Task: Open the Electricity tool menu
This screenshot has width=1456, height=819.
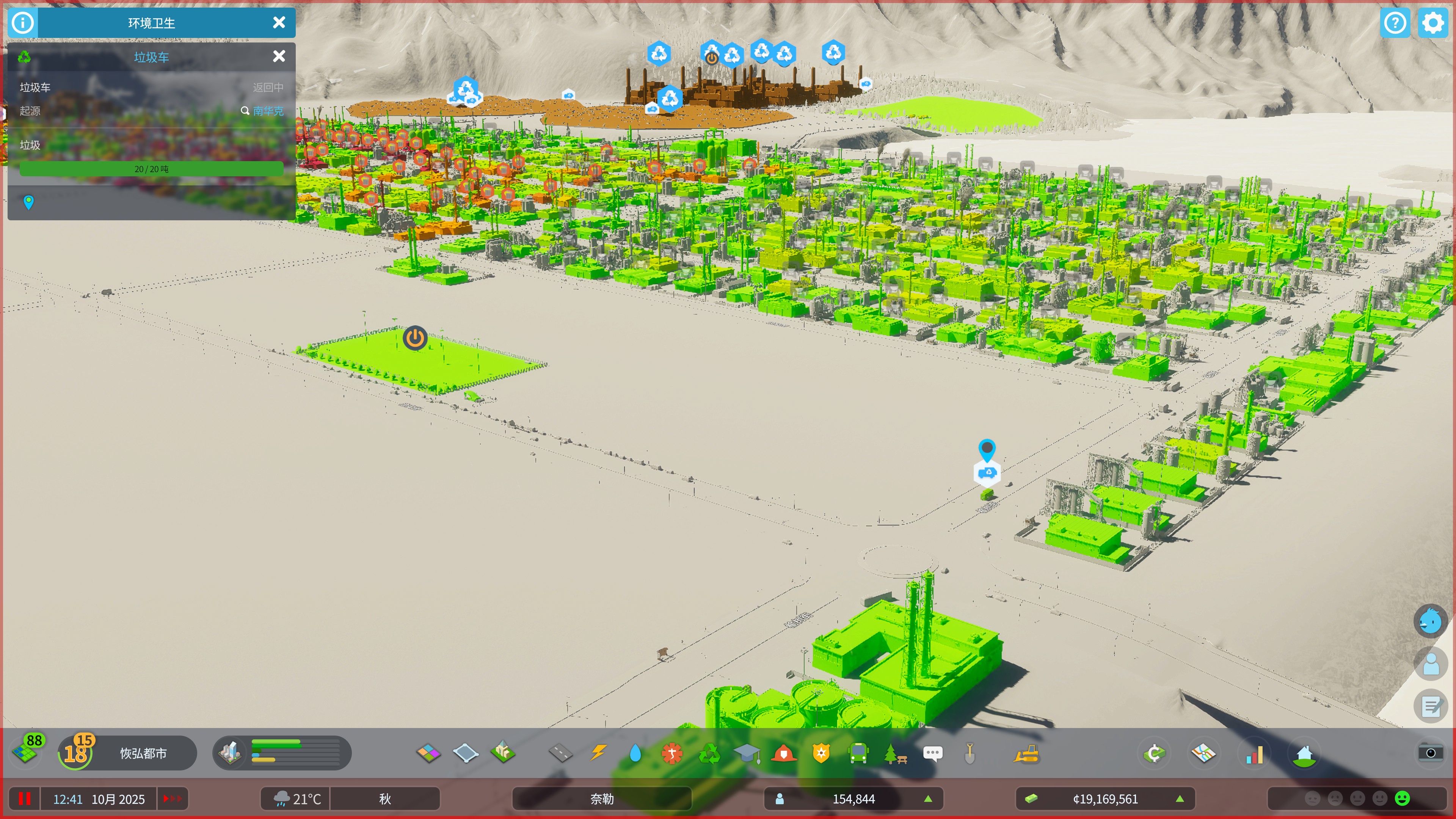Action: pyautogui.click(x=599, y=753)
